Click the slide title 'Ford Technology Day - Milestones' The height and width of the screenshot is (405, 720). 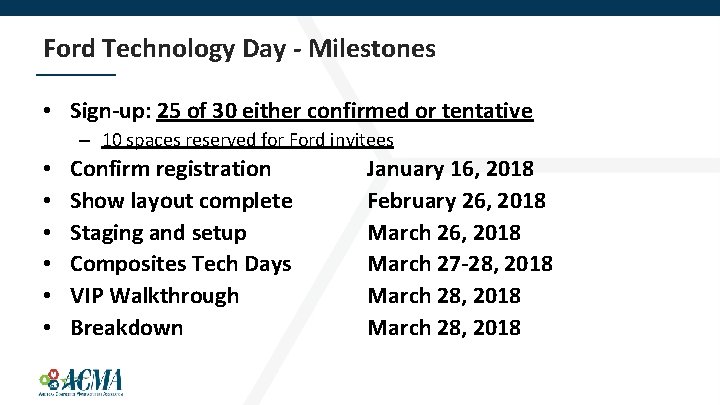click(239, 49)
